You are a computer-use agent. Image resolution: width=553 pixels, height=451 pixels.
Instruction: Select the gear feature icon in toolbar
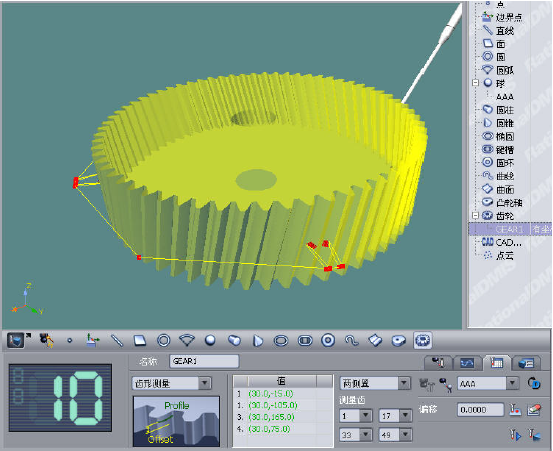tap(423, 340)
